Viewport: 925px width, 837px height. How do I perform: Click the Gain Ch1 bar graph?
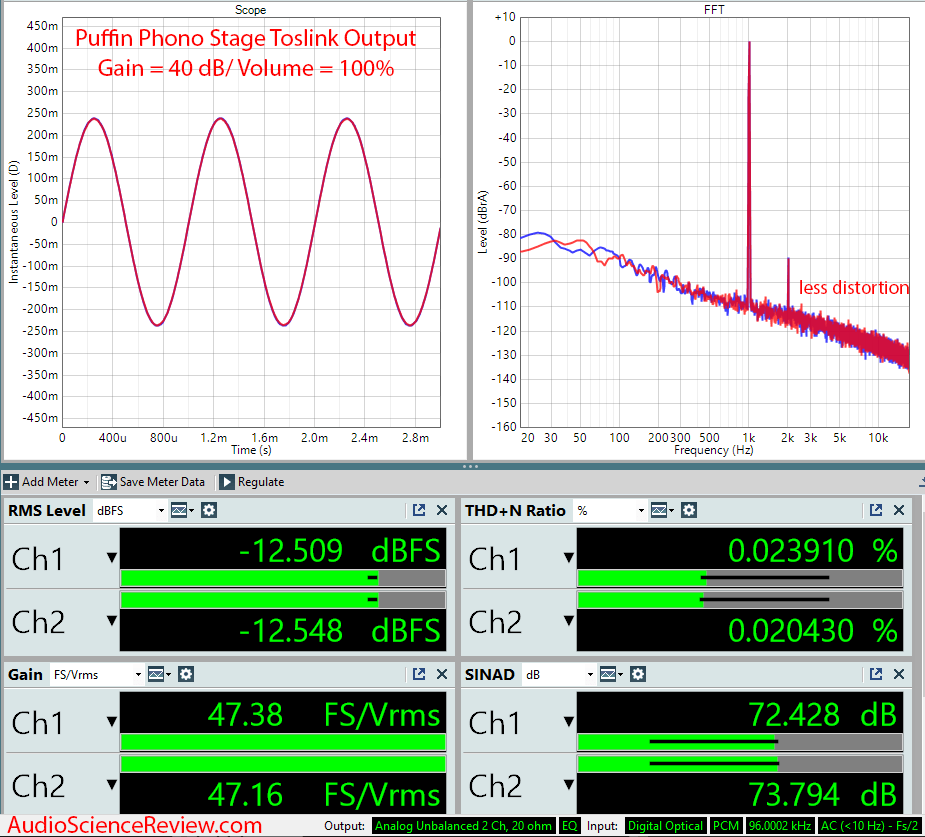click(283, 742)
